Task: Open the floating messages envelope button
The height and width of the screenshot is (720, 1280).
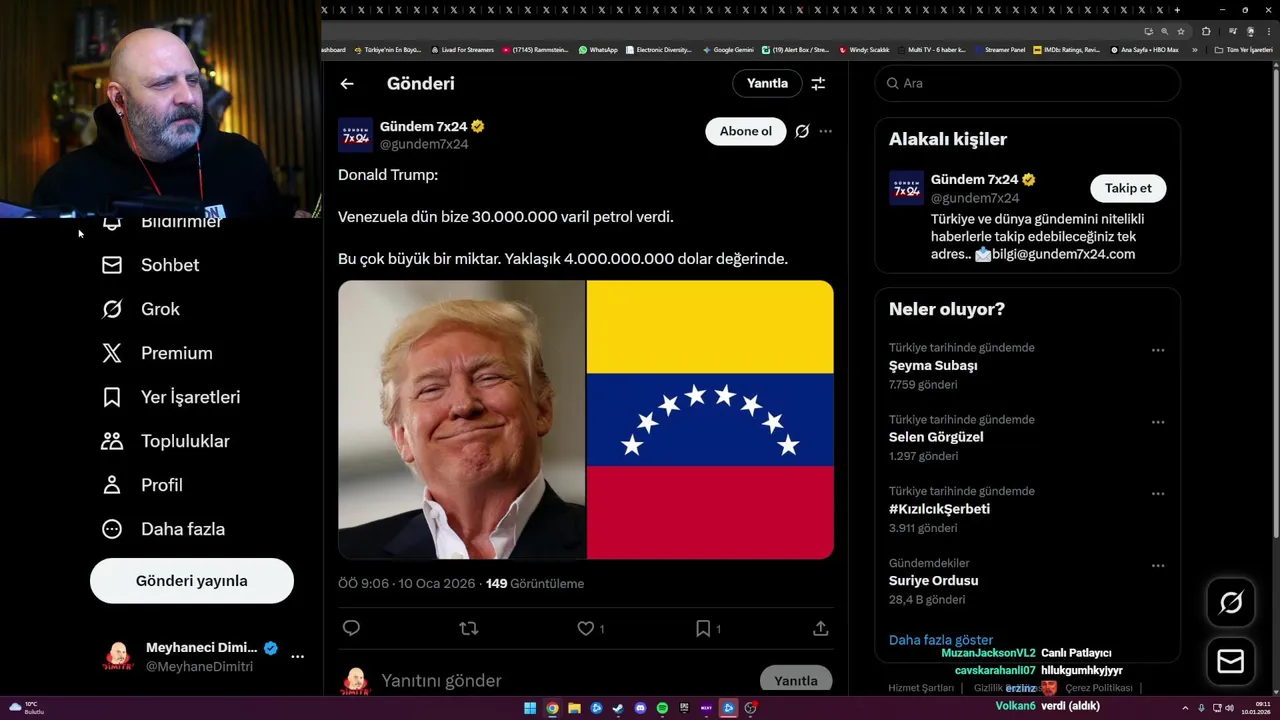Action: pos(1231,662)
